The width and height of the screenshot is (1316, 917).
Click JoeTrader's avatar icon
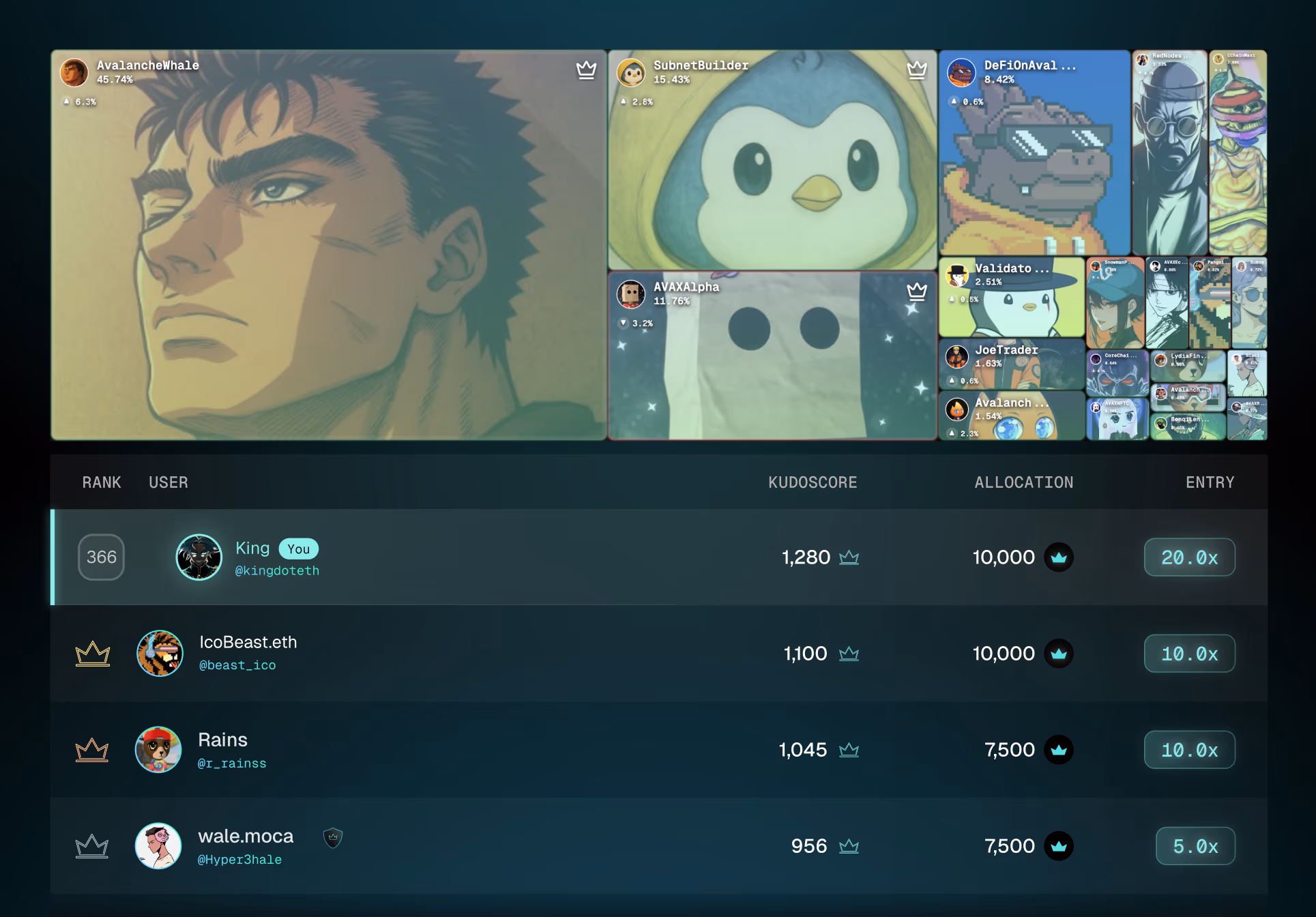click(x=957, y=356)
